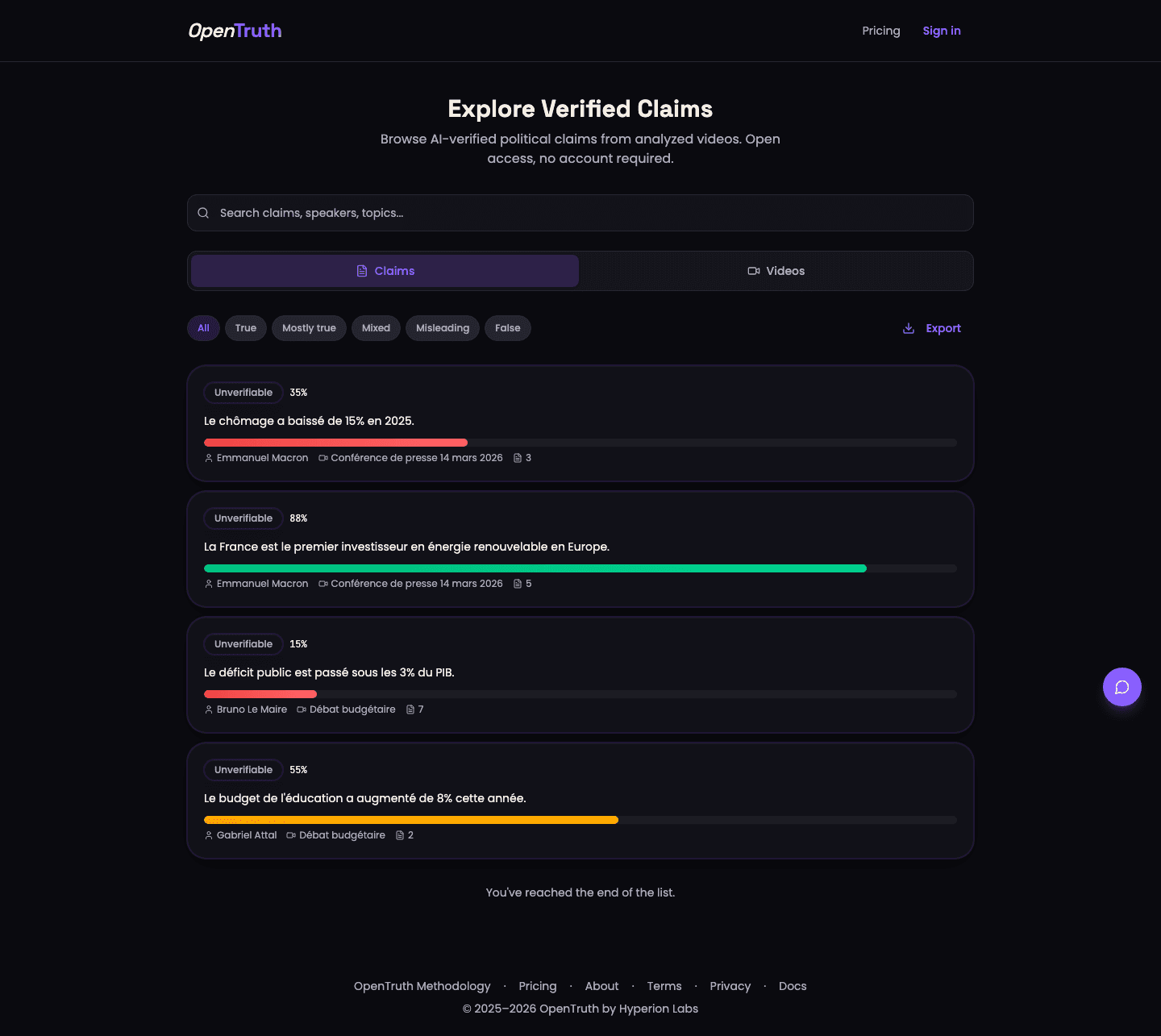Click the search magnifier icon
The width and height of the screenshot is (1161, 1036).
(203, 212)
